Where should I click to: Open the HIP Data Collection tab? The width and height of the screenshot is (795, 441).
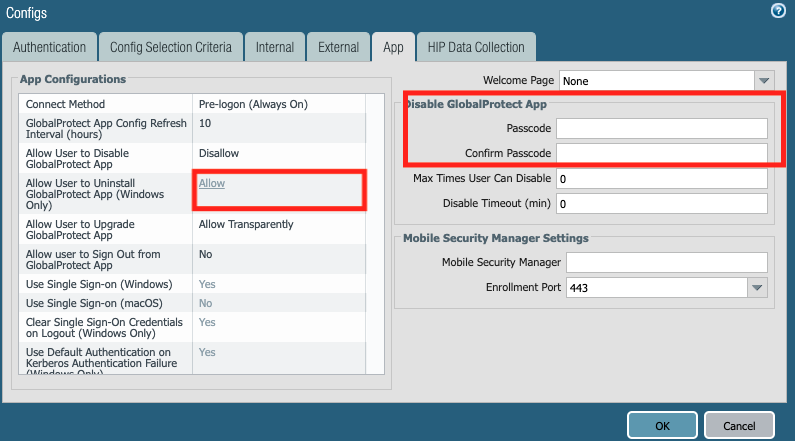coord(476,47)
